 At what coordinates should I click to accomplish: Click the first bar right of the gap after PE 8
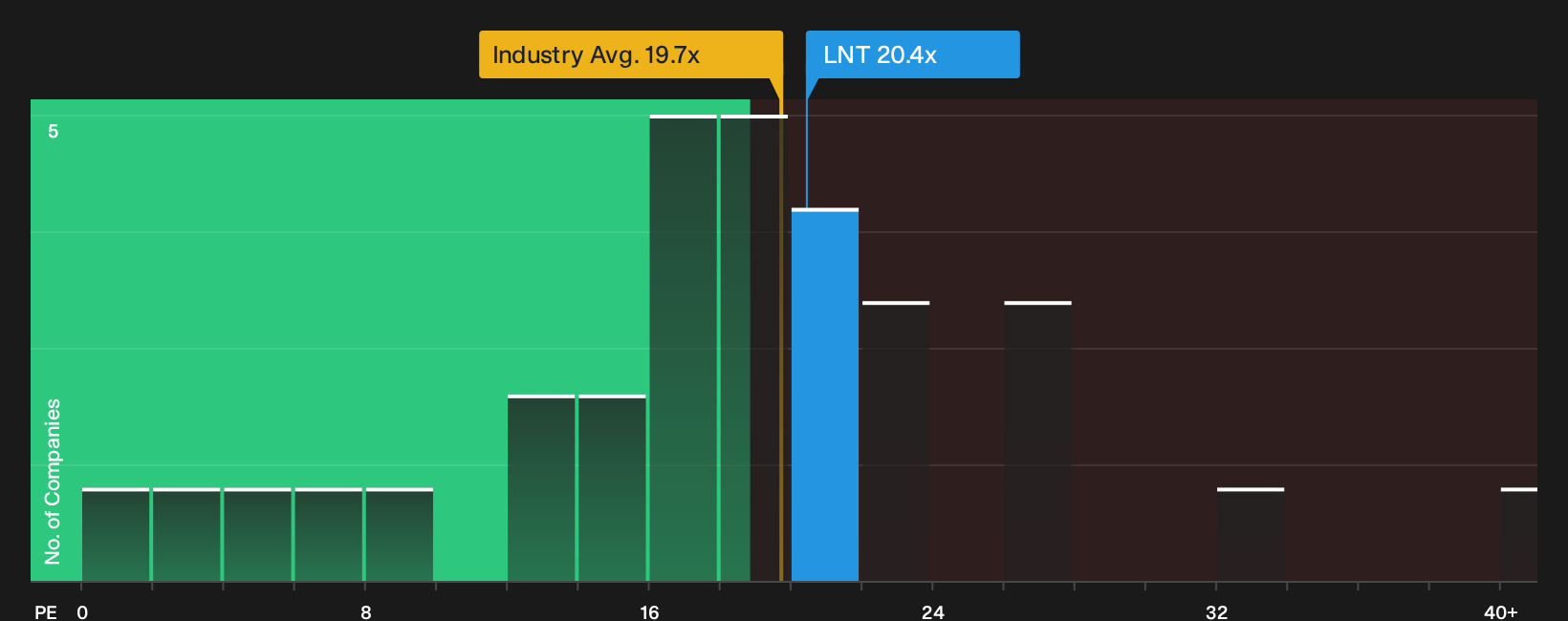coord(541,488)
